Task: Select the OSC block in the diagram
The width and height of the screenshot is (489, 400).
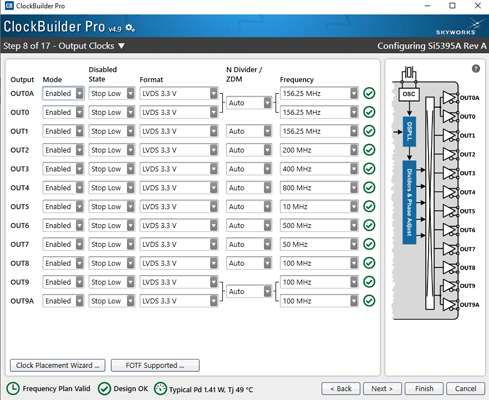Action: tap(409, 94)
